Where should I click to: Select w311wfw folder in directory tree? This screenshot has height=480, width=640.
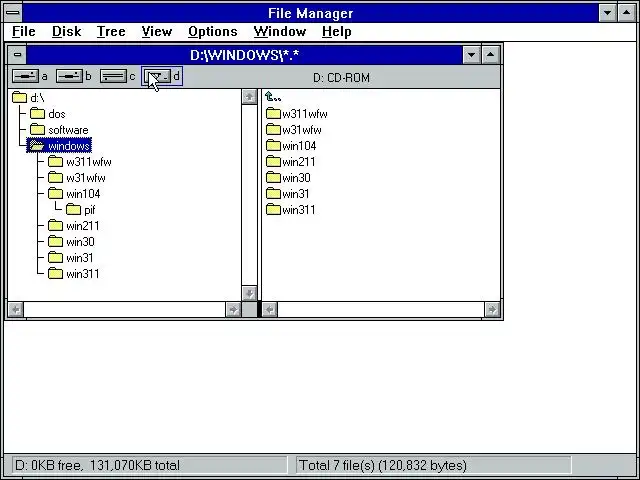pyautogui.click(x=79, y=162)
